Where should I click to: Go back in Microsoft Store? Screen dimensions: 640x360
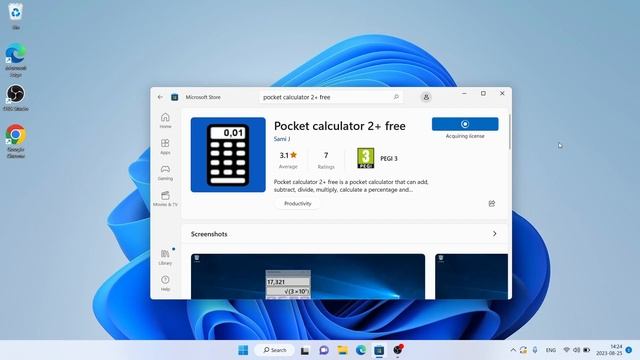click(x=160, y=97)
